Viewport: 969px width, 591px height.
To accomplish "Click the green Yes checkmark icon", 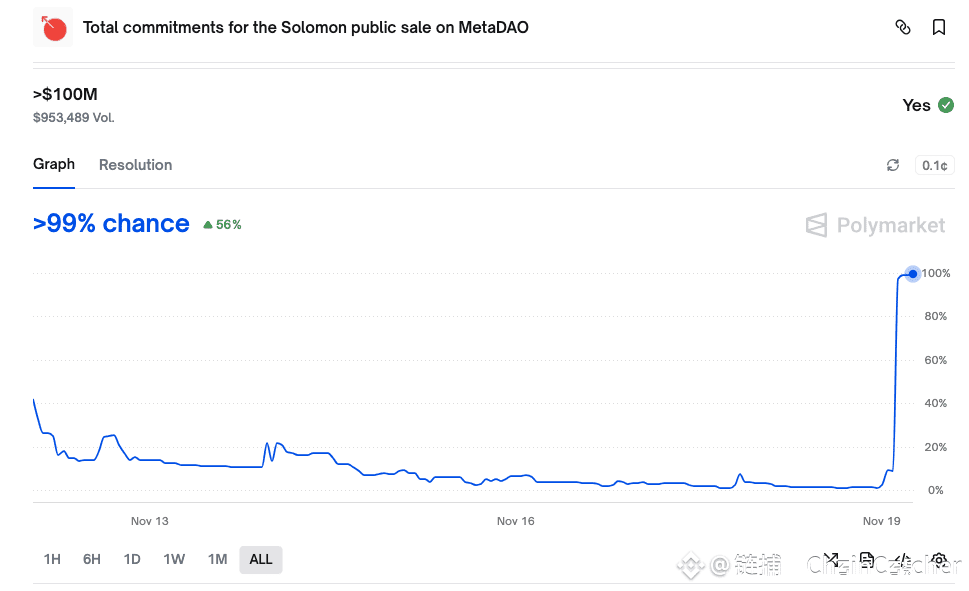I will (x=946, y=105).
